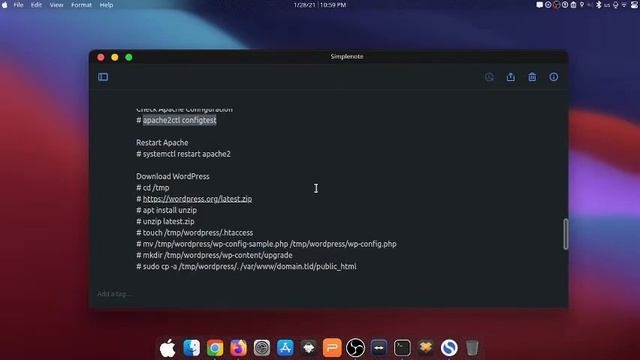
Task: Click '# unzip latest.zip' line
Action: point(165,221)
